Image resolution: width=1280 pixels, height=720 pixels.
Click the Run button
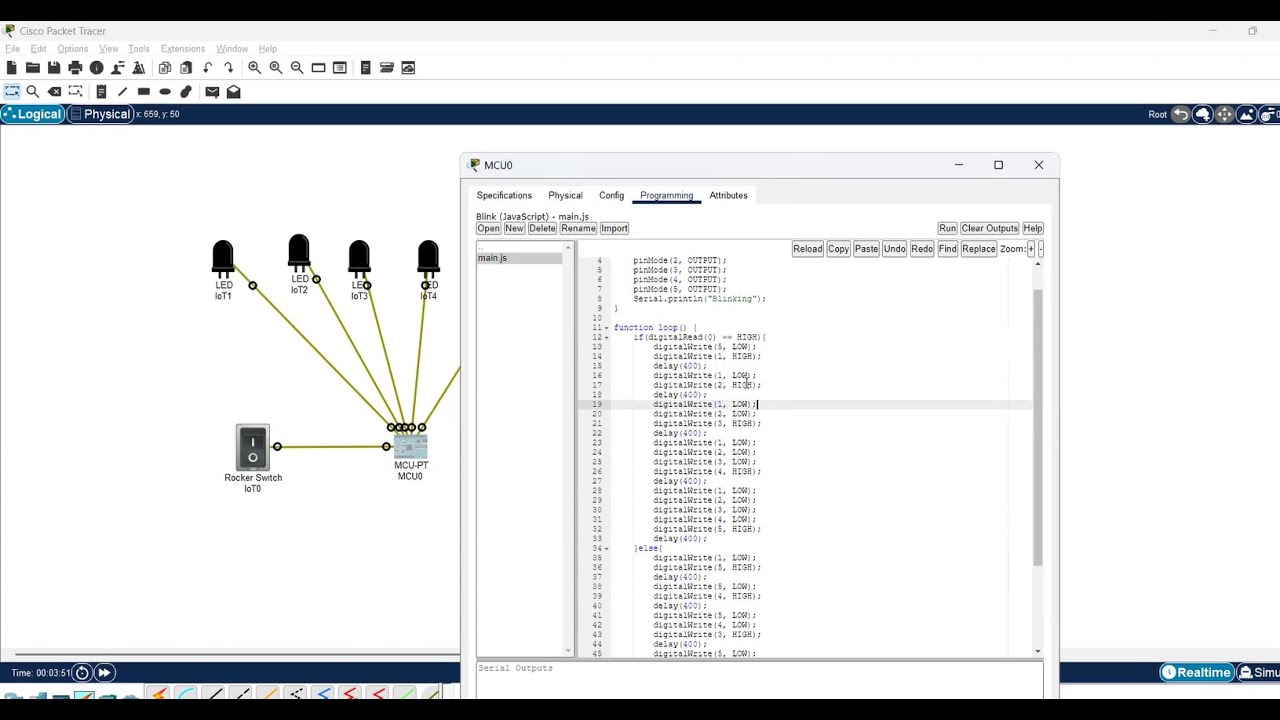(947, 228)
